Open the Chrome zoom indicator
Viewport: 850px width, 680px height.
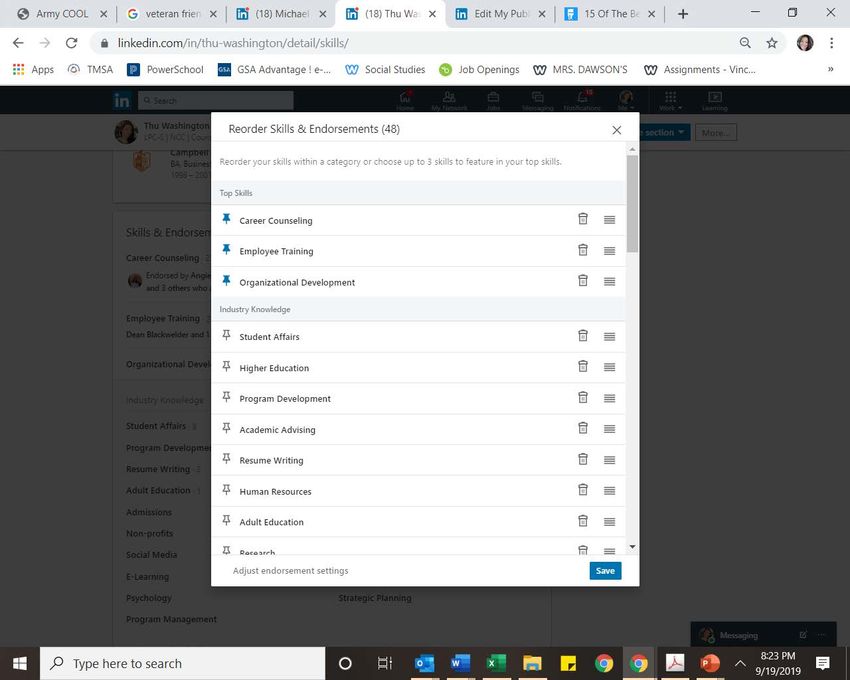coord(745,43)
